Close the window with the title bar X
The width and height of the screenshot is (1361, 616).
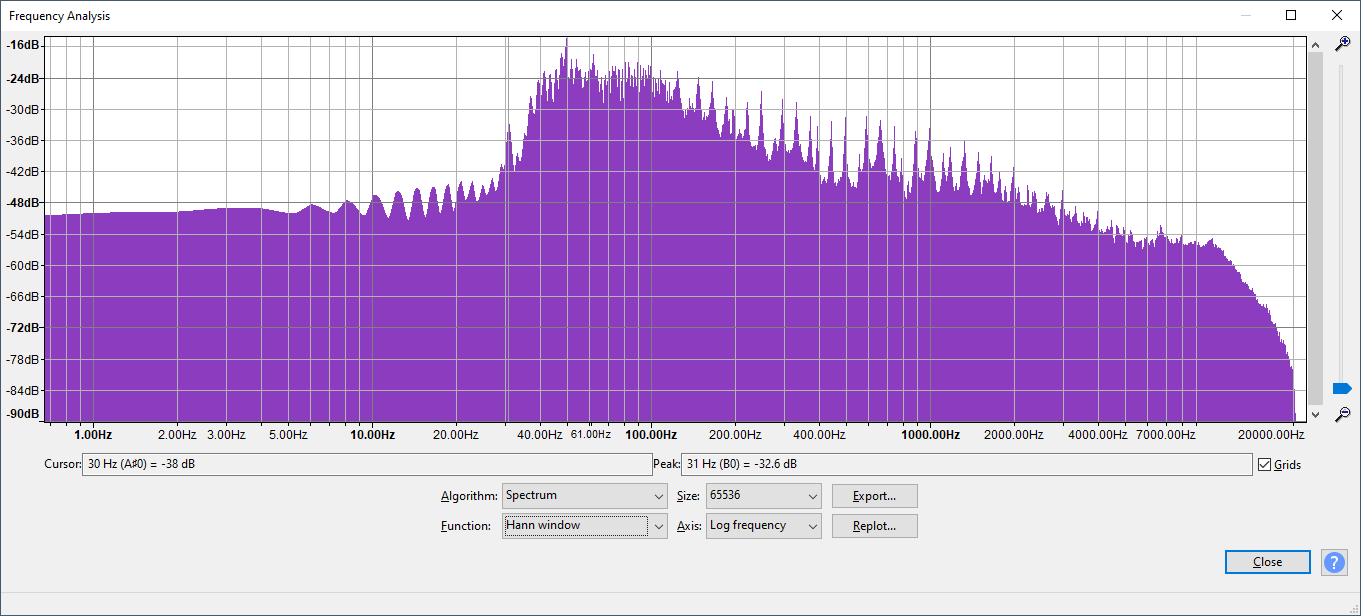(1337, 15)
